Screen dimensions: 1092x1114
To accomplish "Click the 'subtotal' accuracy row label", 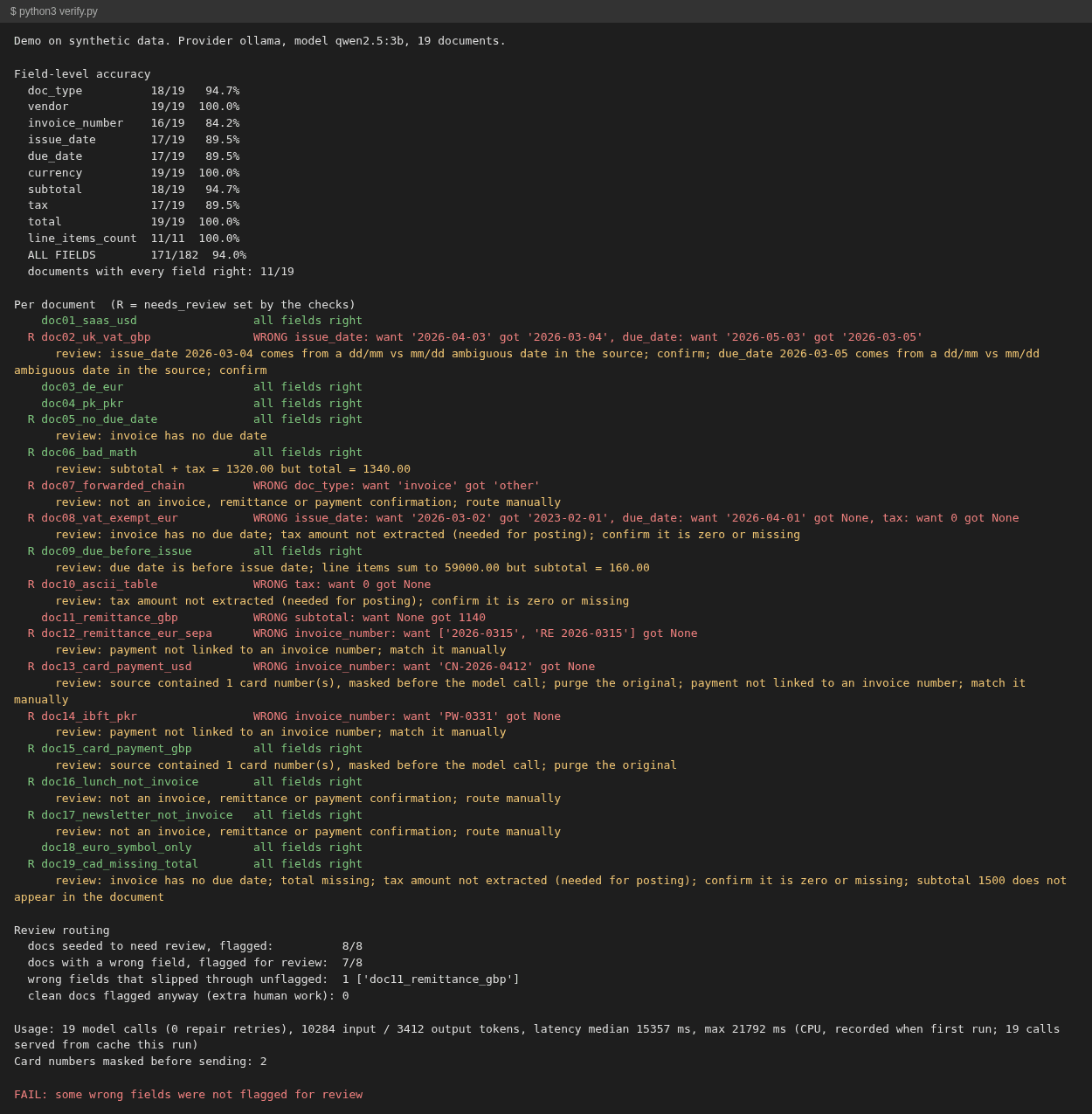I will click(55, 190).
